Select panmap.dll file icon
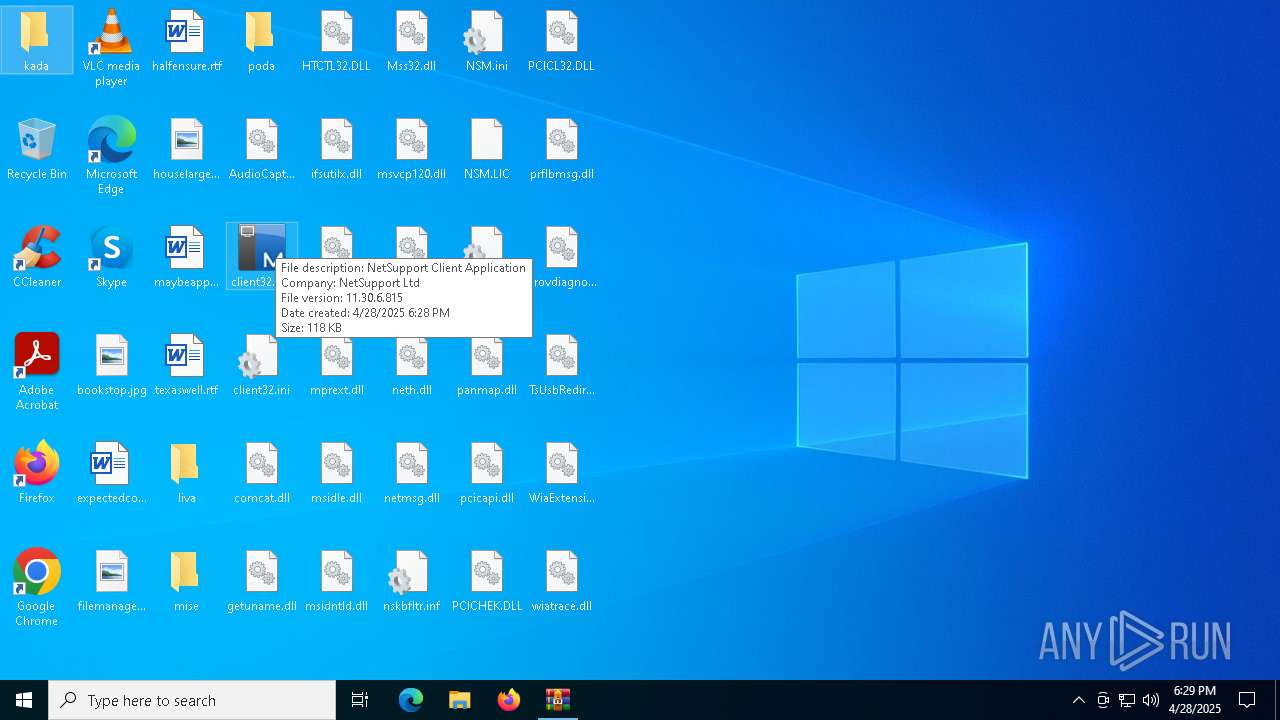This screenshot has height=720, width=1280. [486, 364]
